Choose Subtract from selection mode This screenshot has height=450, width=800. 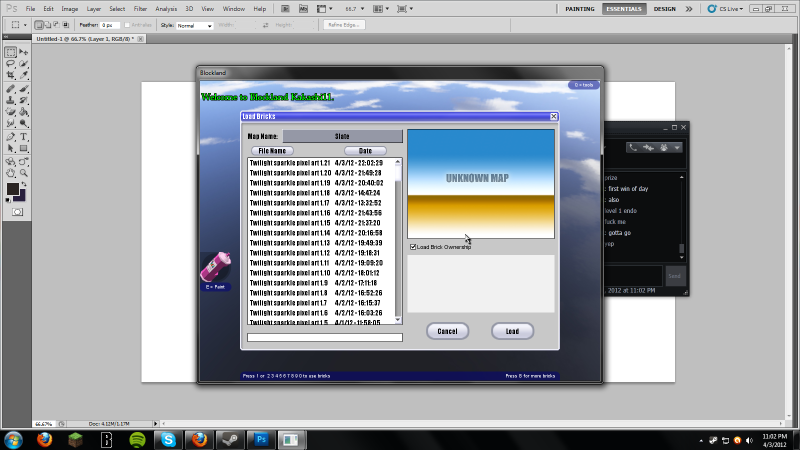[56, 25]
